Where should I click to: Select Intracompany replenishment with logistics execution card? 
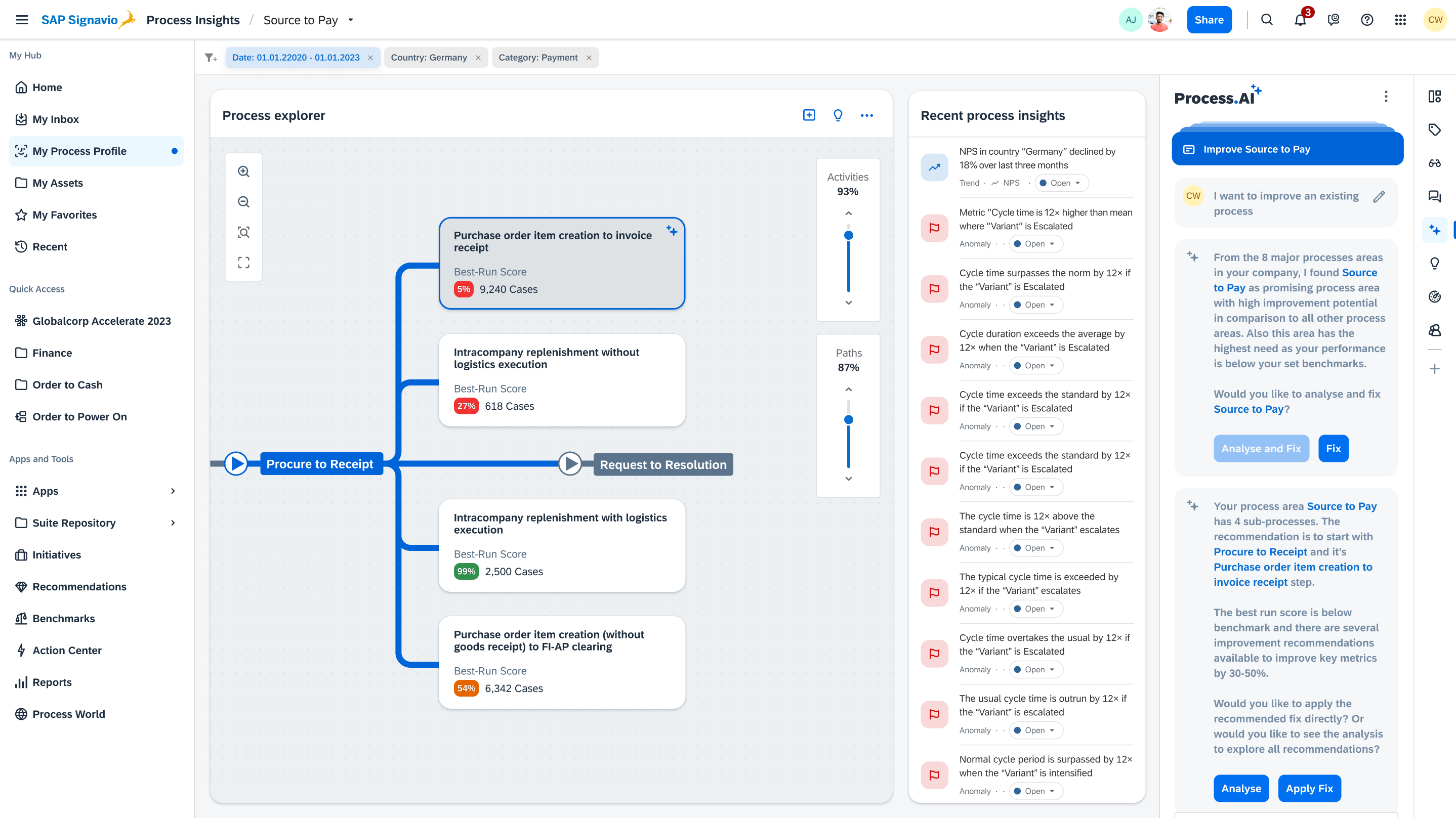(562, 546)
